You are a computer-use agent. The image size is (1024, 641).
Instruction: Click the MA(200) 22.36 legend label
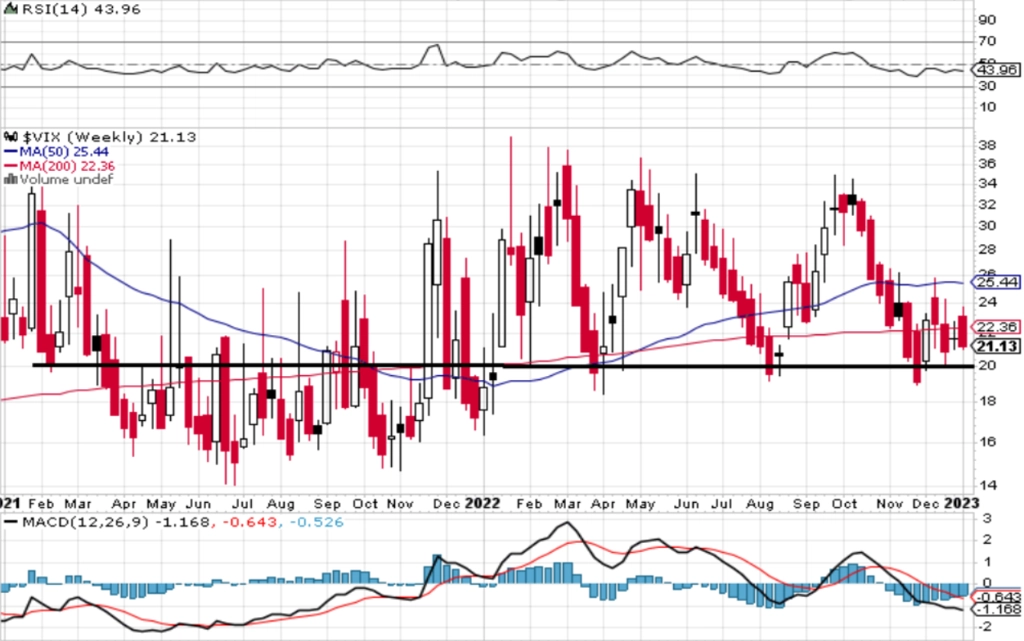pos(67,166)
